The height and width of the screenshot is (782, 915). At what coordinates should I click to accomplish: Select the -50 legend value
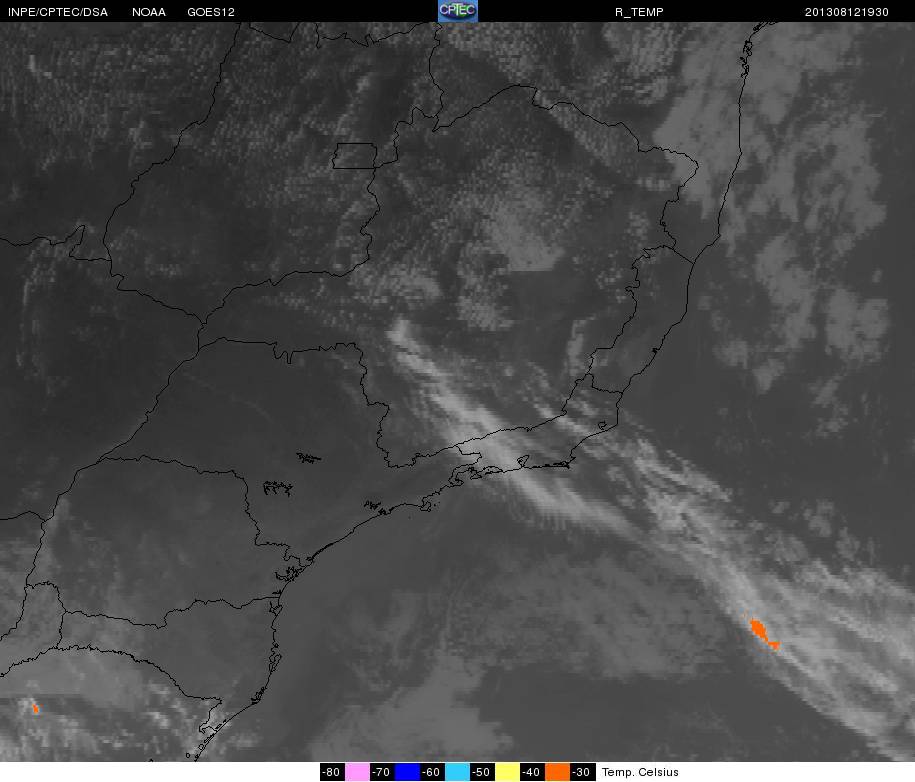pos(482,772)
